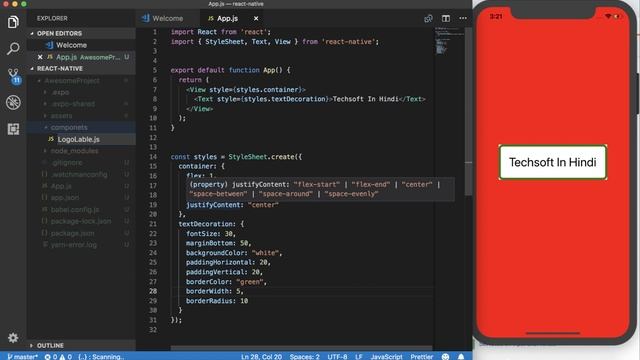Open the Explorer view in activity bar
The height and width of the screenshot is (360, 640).
pyautogui.click(x=13, y=22)
